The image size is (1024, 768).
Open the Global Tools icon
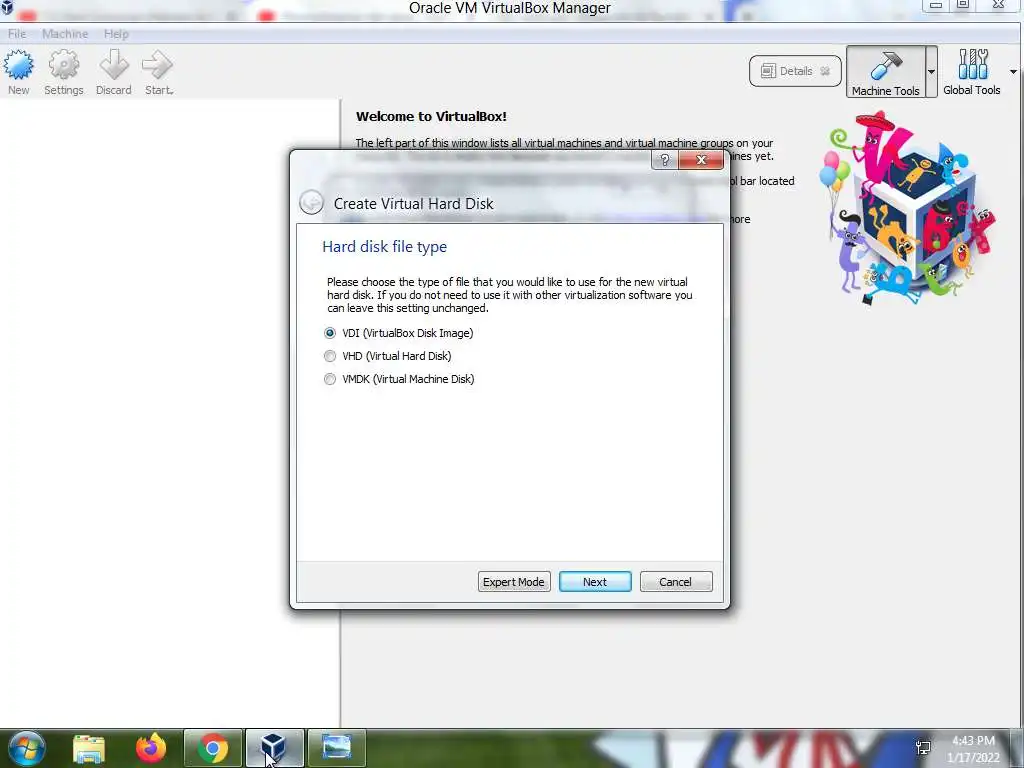click(x=972, y=72)
